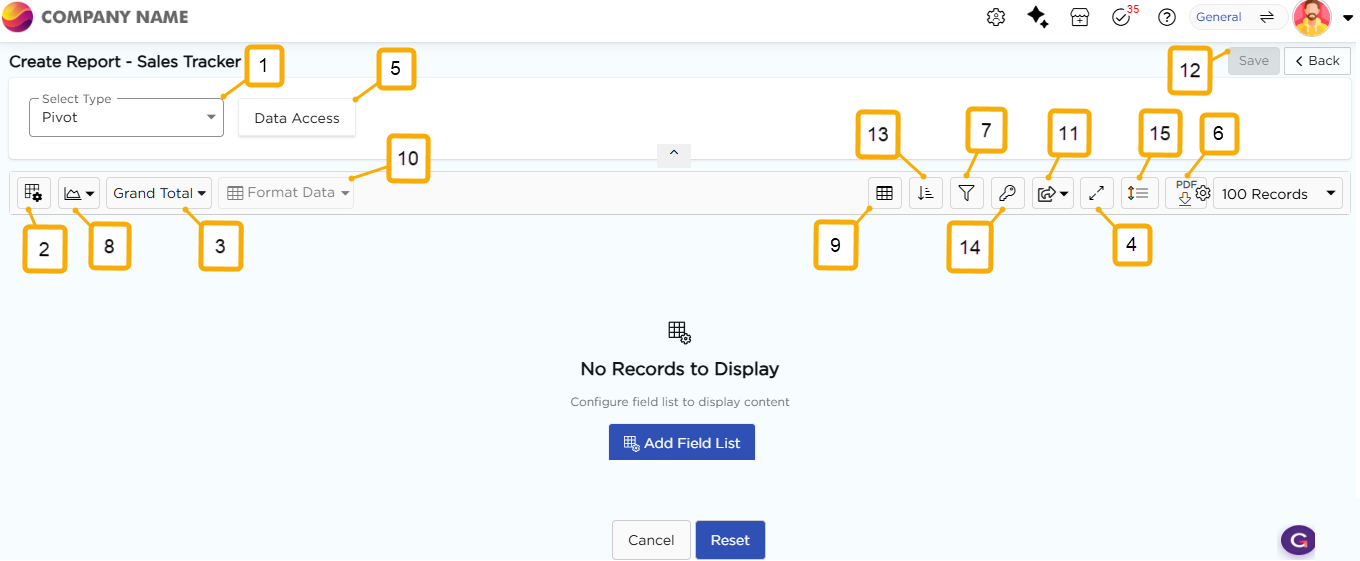This screenshot has width=1360, height=561.
Task: Open the field list settings icon
Action: pos(34,193)
